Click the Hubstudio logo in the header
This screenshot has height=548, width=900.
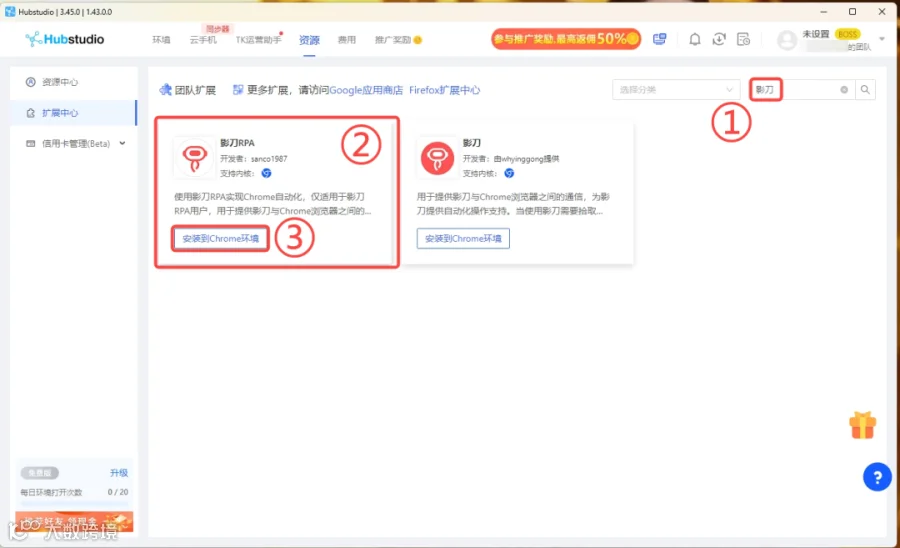click(65, 39)
